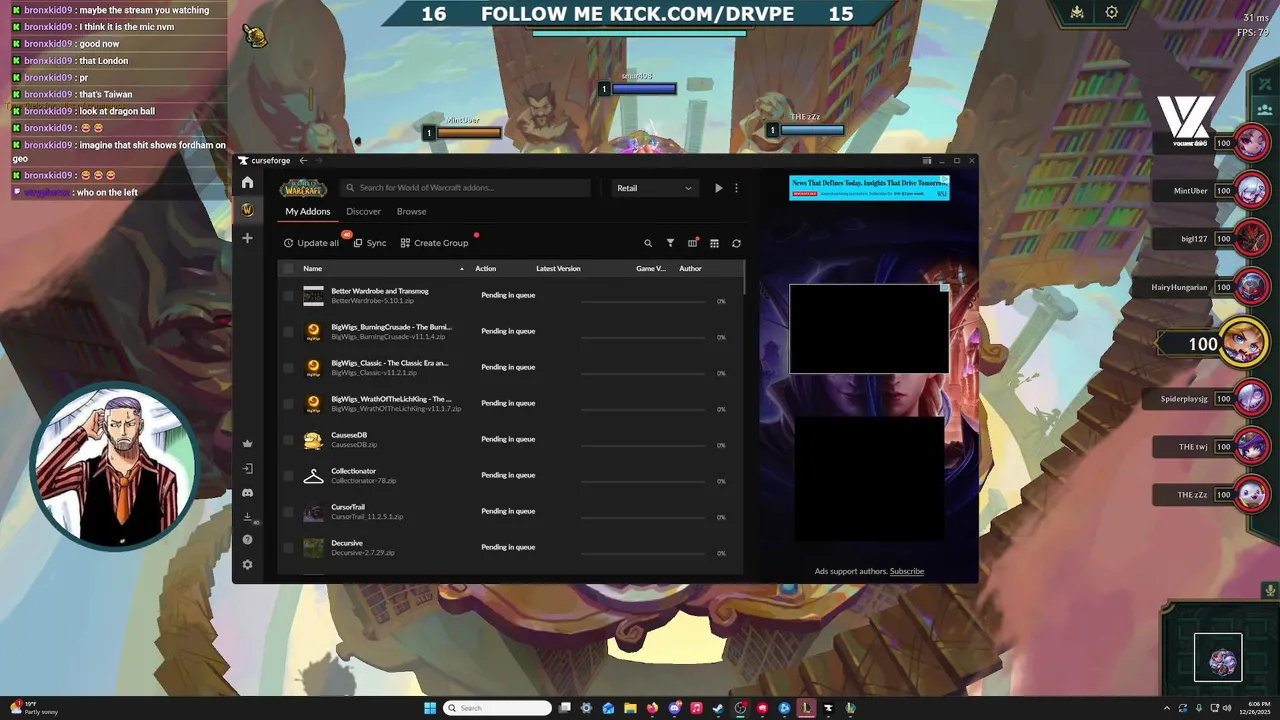
Task: Expand the Retail game version dropdown
Action: click(x=654, y=188)
